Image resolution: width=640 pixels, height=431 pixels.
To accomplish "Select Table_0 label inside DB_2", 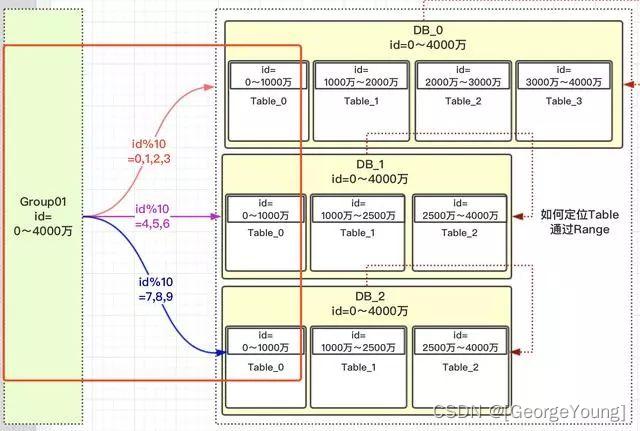I will tap(266, 367).
